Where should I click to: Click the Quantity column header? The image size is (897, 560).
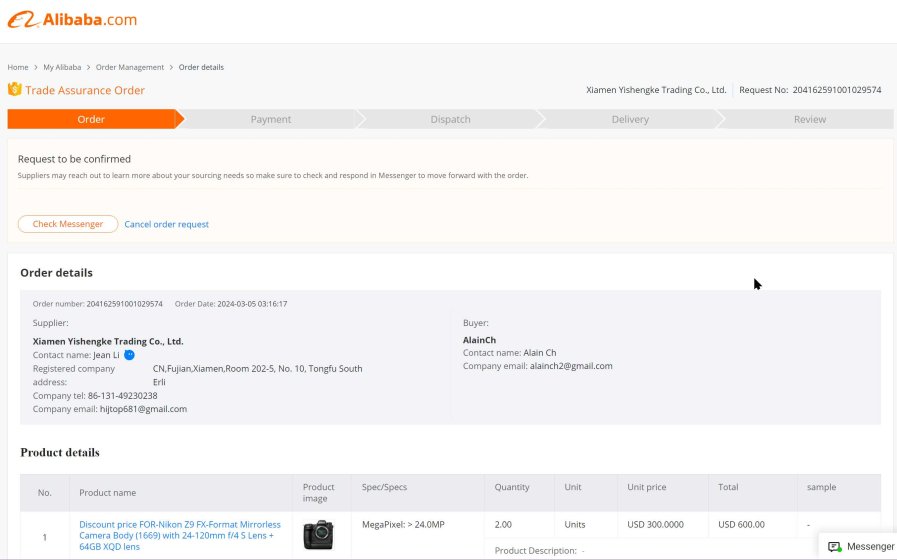pos(512,487)
